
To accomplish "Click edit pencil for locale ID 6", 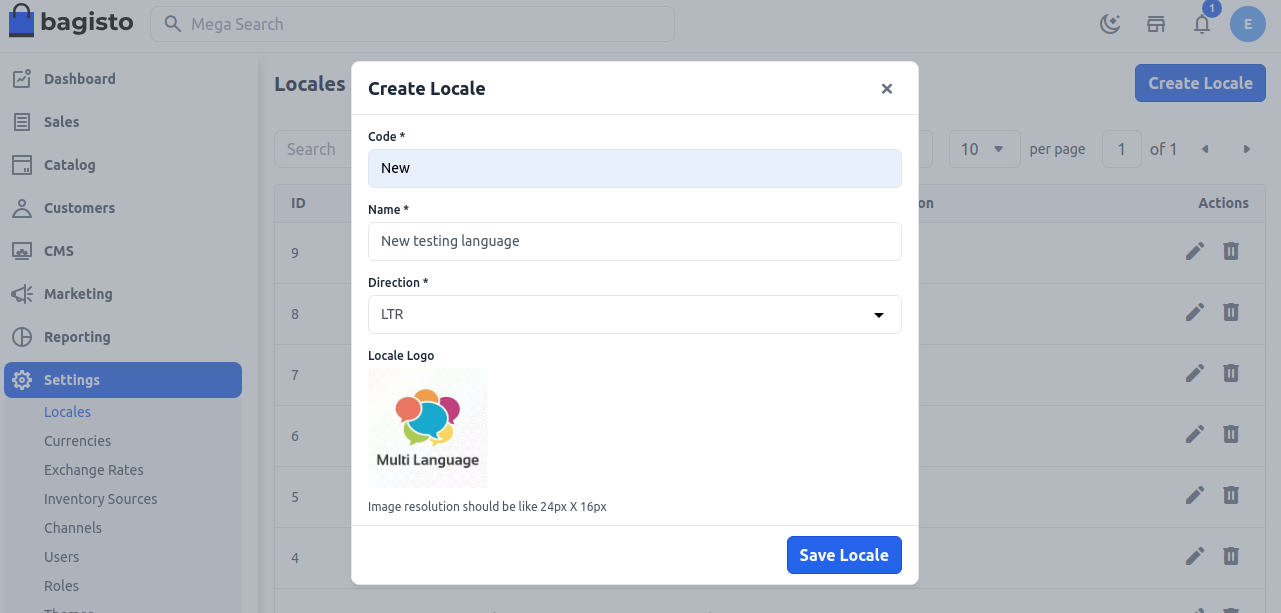I will point(1195,434).
